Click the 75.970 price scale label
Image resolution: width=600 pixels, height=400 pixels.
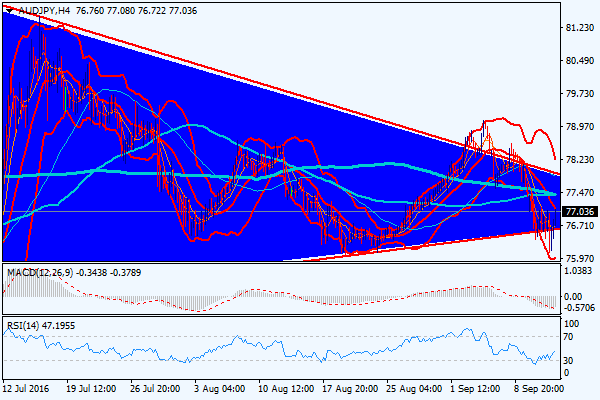coord(580,258)
